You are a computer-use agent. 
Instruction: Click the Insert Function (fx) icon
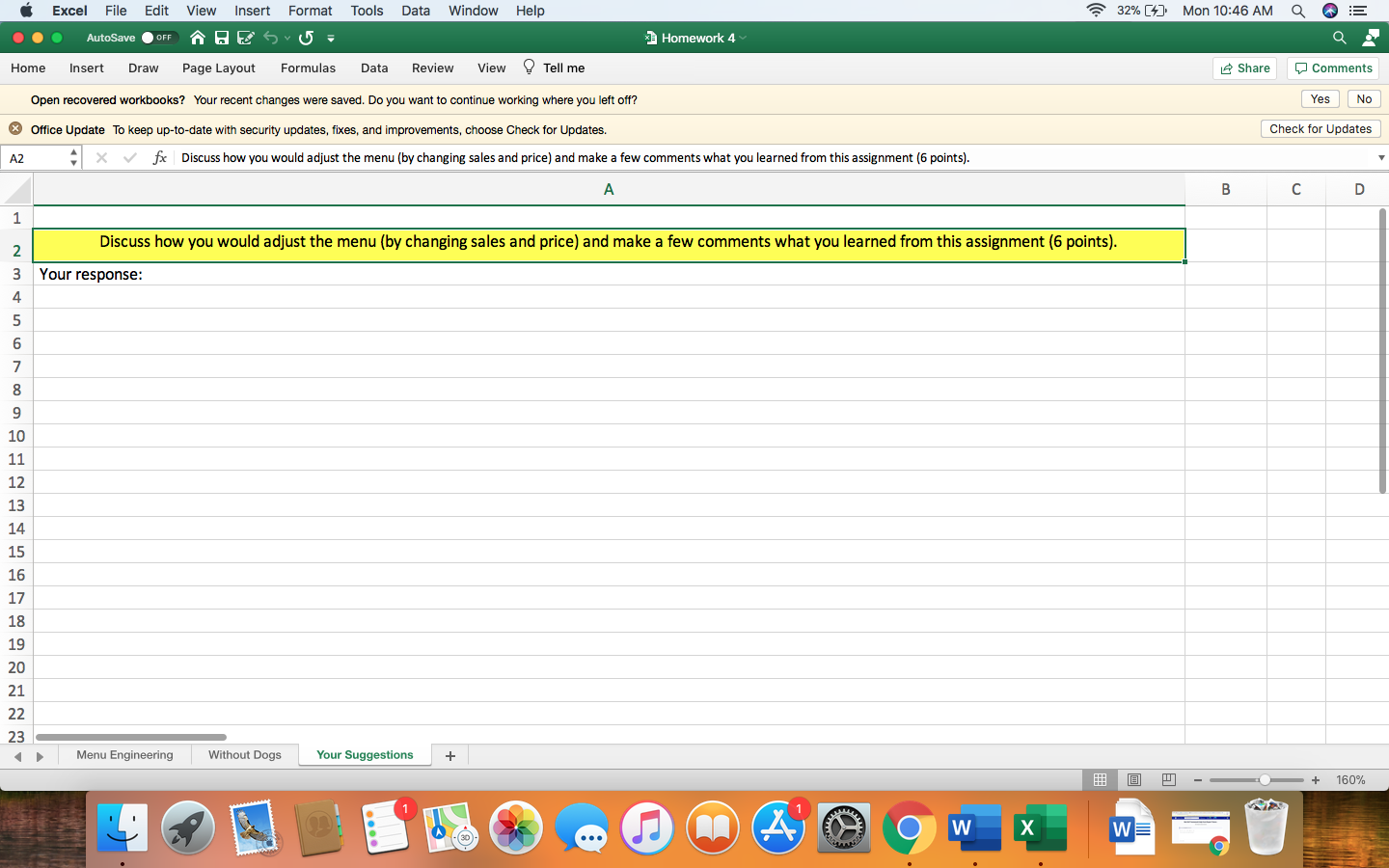[159, 157]
